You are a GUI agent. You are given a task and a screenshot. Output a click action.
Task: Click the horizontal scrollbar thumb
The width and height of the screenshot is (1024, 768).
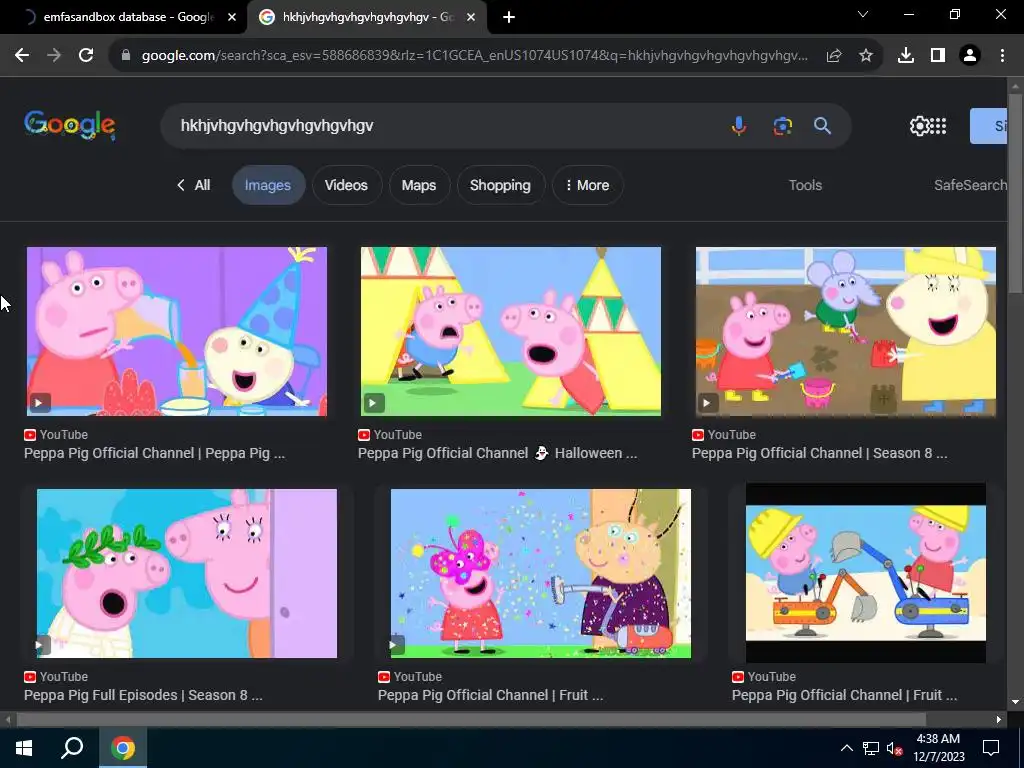(x=470, y=720)
